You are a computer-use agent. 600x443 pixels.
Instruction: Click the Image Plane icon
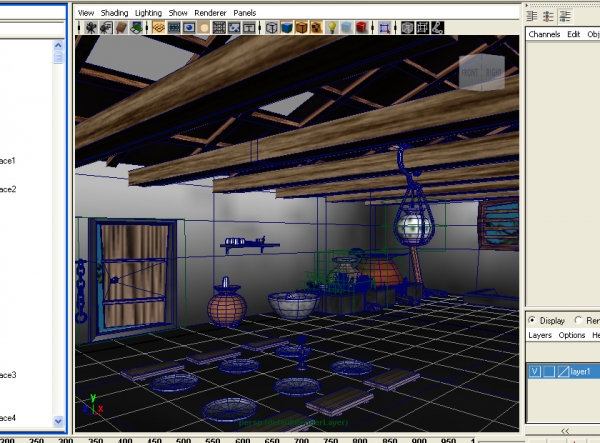(136, 28)
